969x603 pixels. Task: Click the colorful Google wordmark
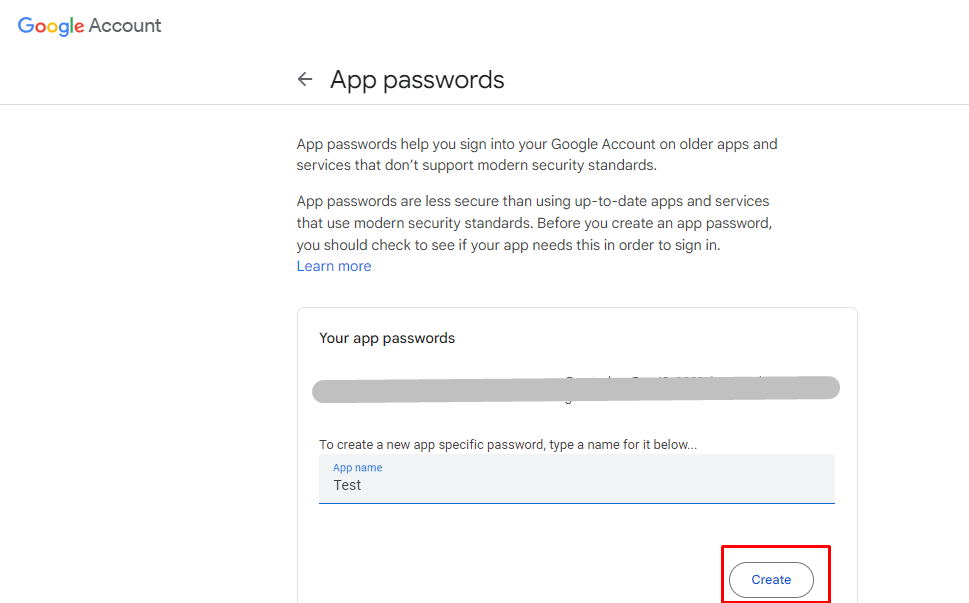(50, 27)
